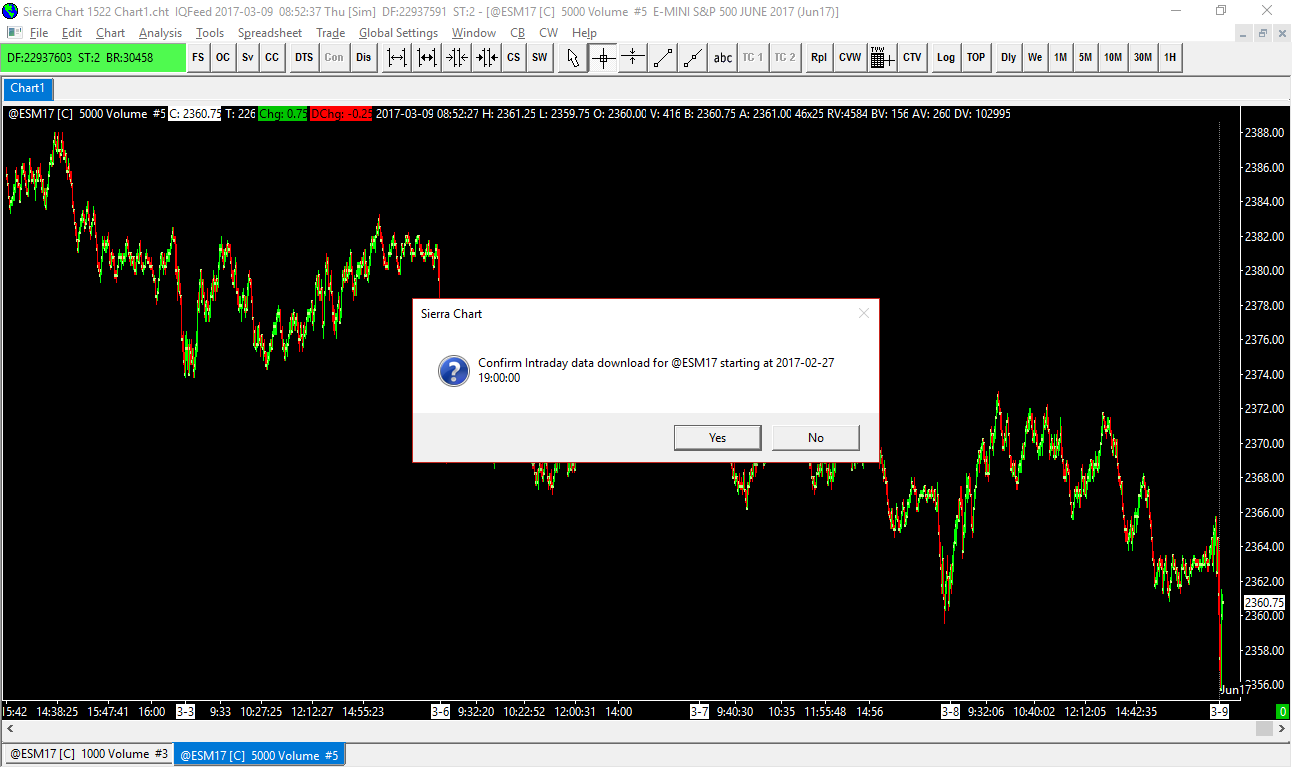This screenshot has height=768, width=1292.
Task: Select the abc text drawing tool
Action: pos(723,58)
